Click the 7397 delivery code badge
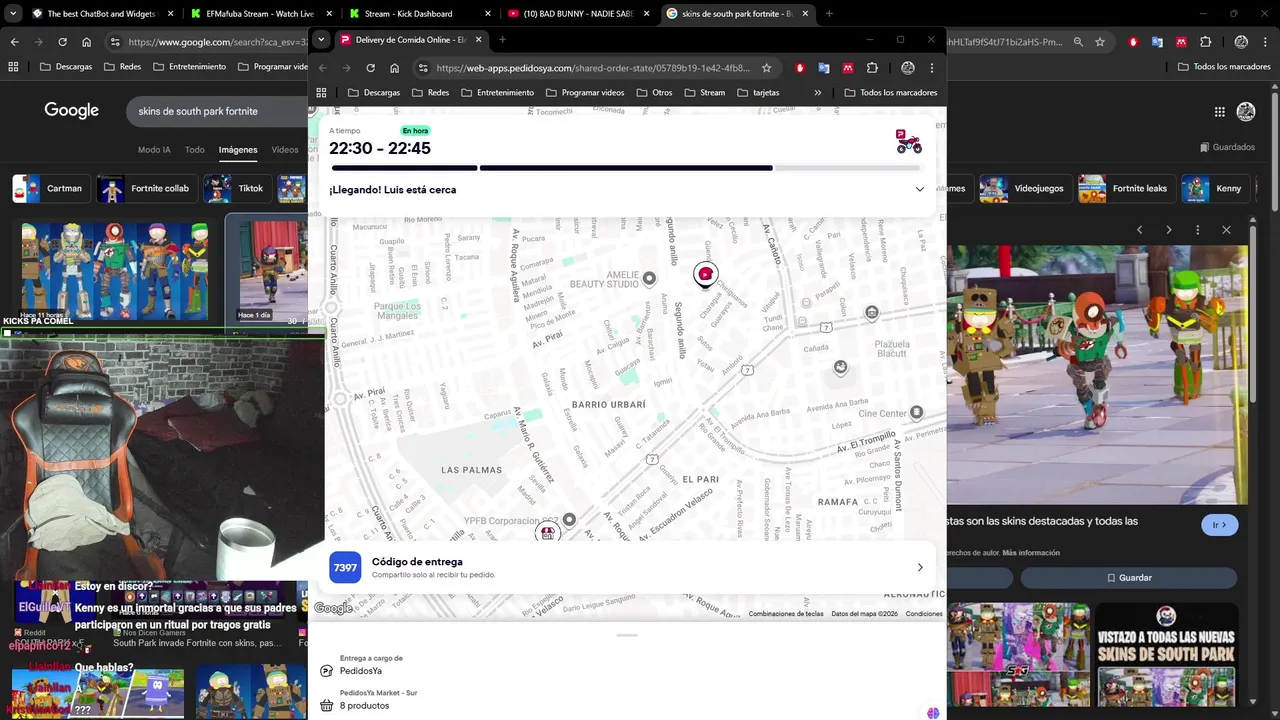This screenshot has width=1280, height=720. click(345, 568)
